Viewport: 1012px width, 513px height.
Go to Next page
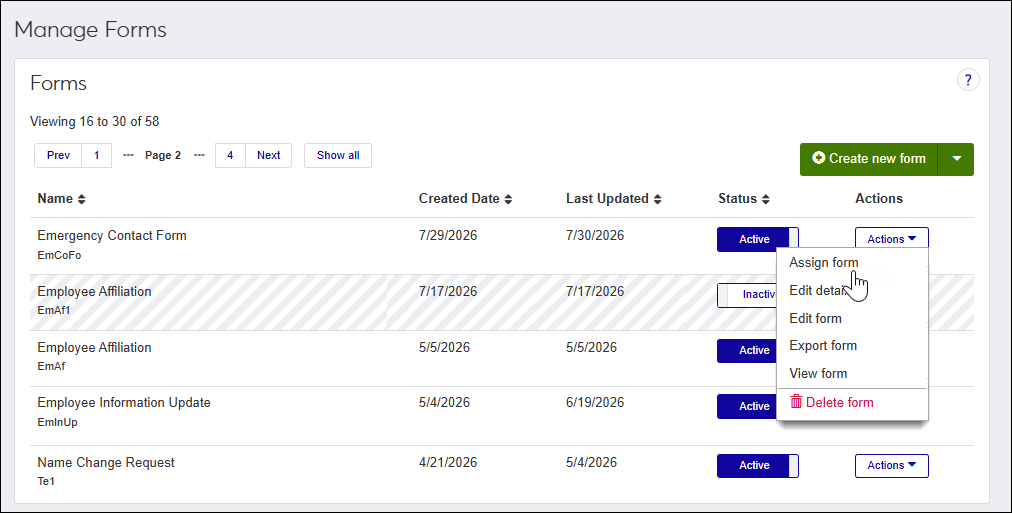tap(268, 156)
